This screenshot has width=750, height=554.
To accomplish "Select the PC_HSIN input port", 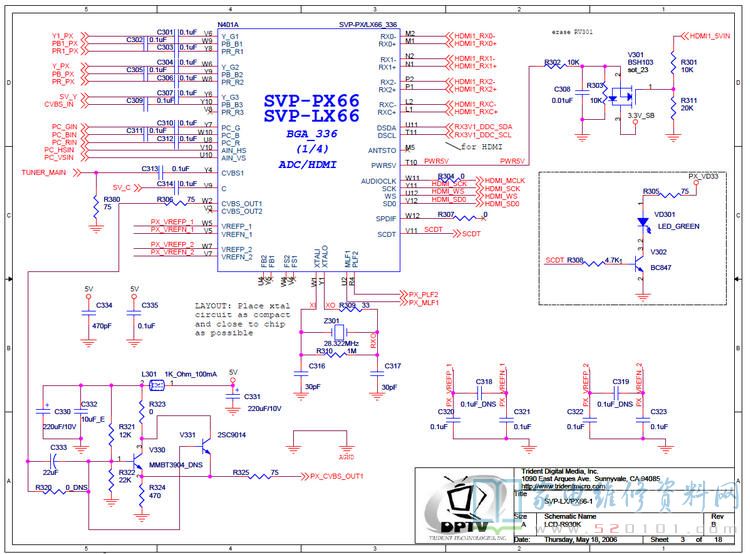I will tap(59, 150).
